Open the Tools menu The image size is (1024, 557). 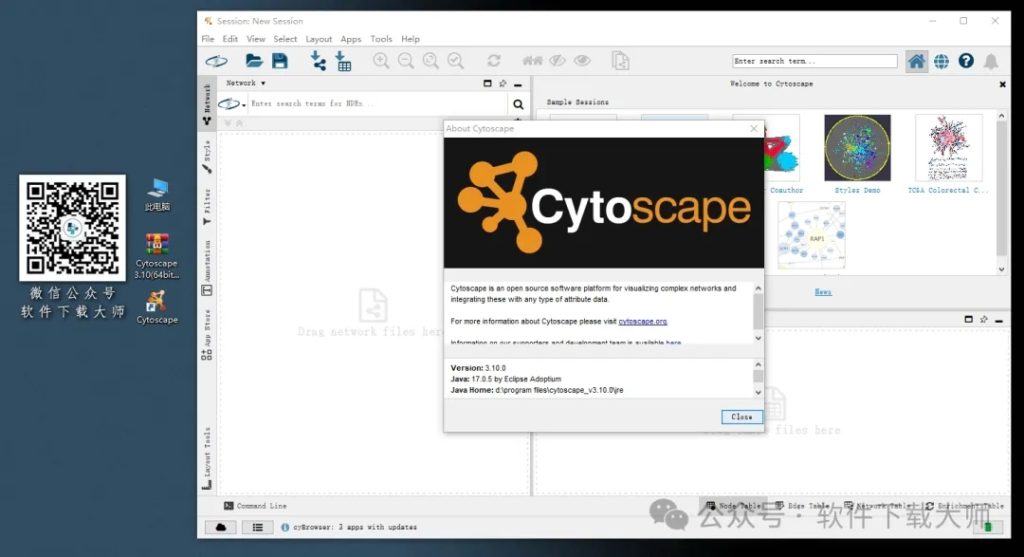point(381,39)
